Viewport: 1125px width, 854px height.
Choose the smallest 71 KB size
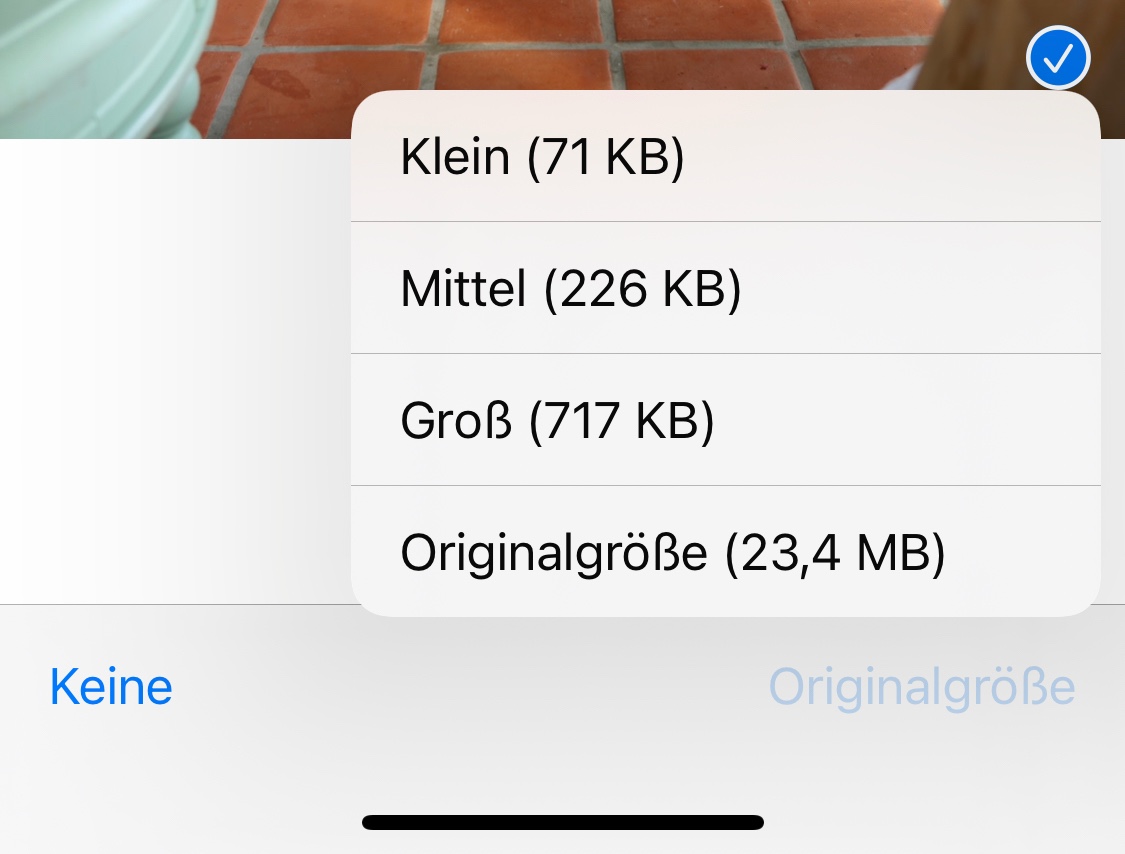(x=543, y=157)
